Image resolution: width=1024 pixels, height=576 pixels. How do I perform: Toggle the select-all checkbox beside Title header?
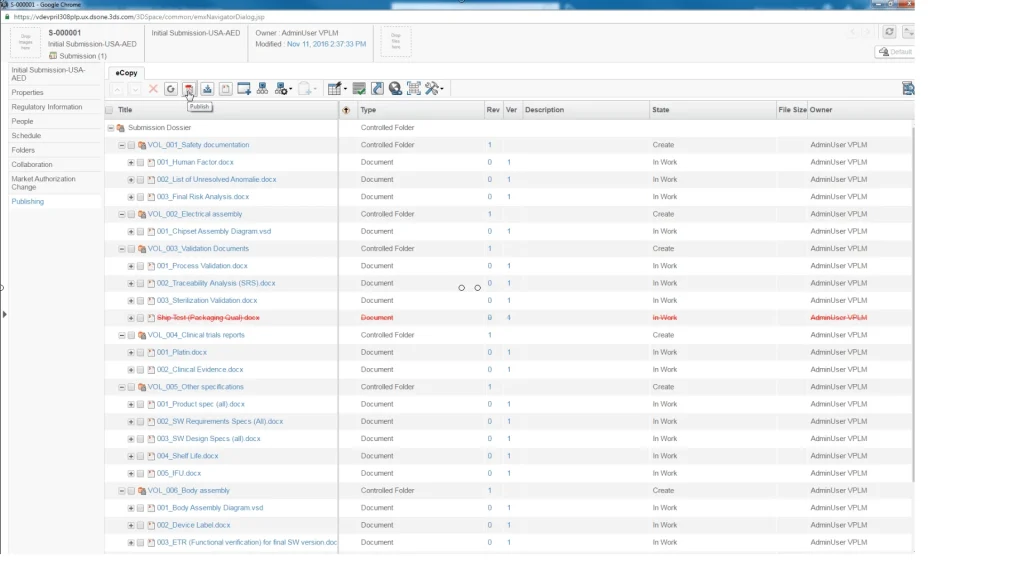[x=109, y=110]
